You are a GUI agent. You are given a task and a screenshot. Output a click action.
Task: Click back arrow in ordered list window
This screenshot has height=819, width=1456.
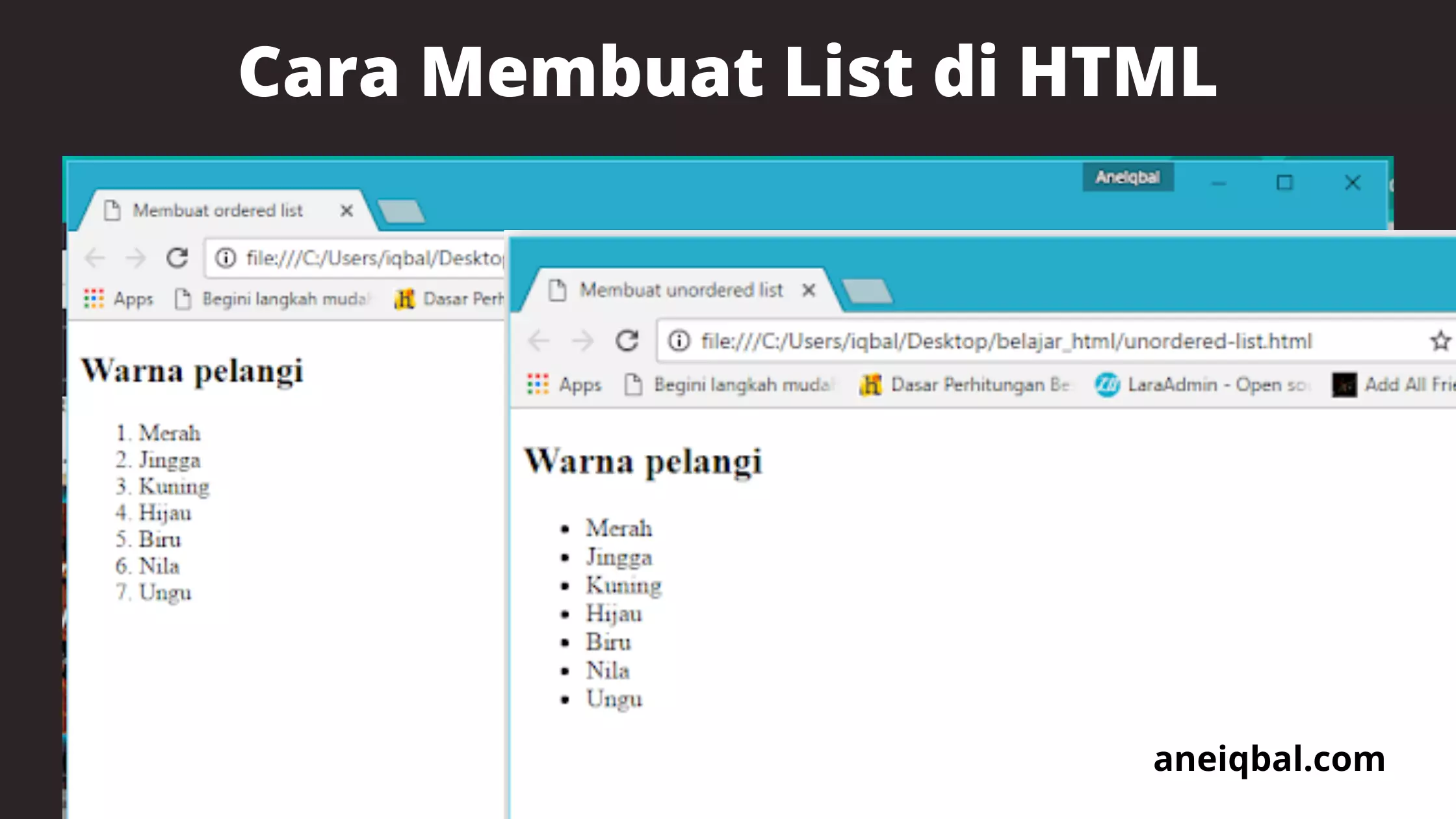tap(95, 258)
